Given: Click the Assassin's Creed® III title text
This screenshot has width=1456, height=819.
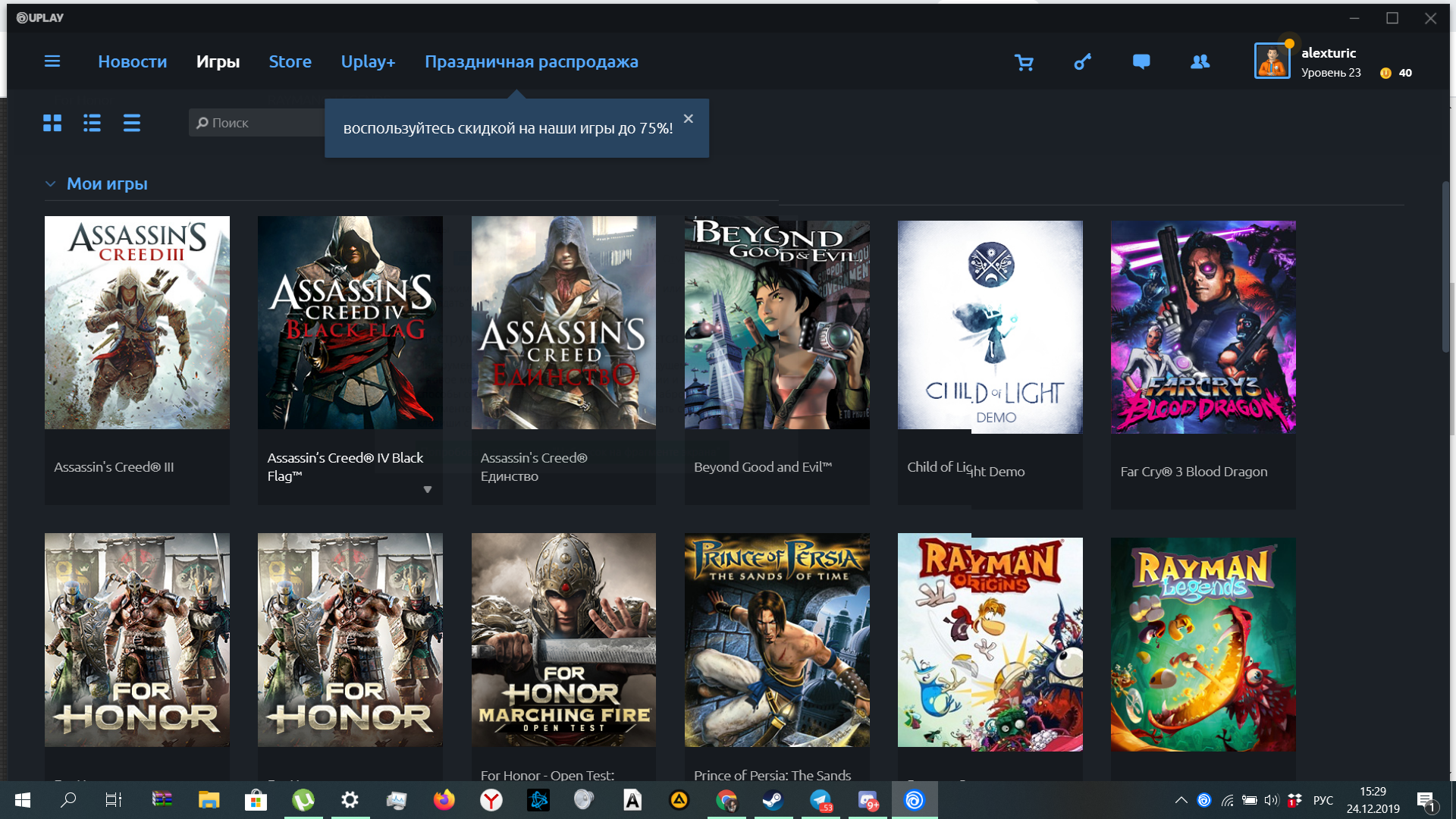Looking at the screenshot, I should pos(114,467).
